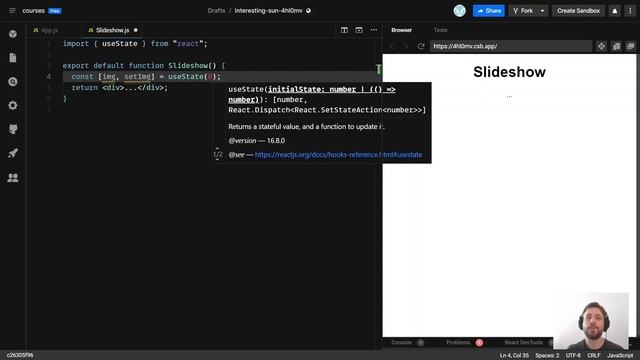Open the React DevTools panel

pos(524,342)
